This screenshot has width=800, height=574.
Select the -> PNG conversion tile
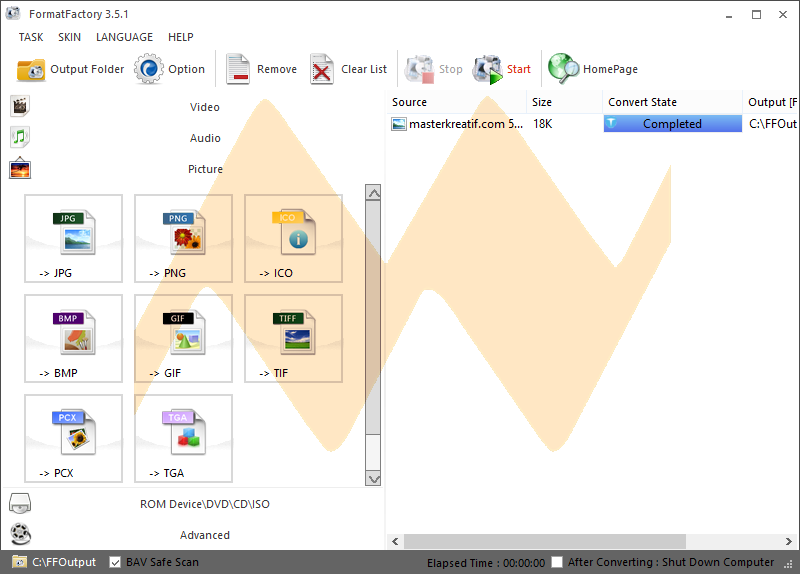[183, 238]
